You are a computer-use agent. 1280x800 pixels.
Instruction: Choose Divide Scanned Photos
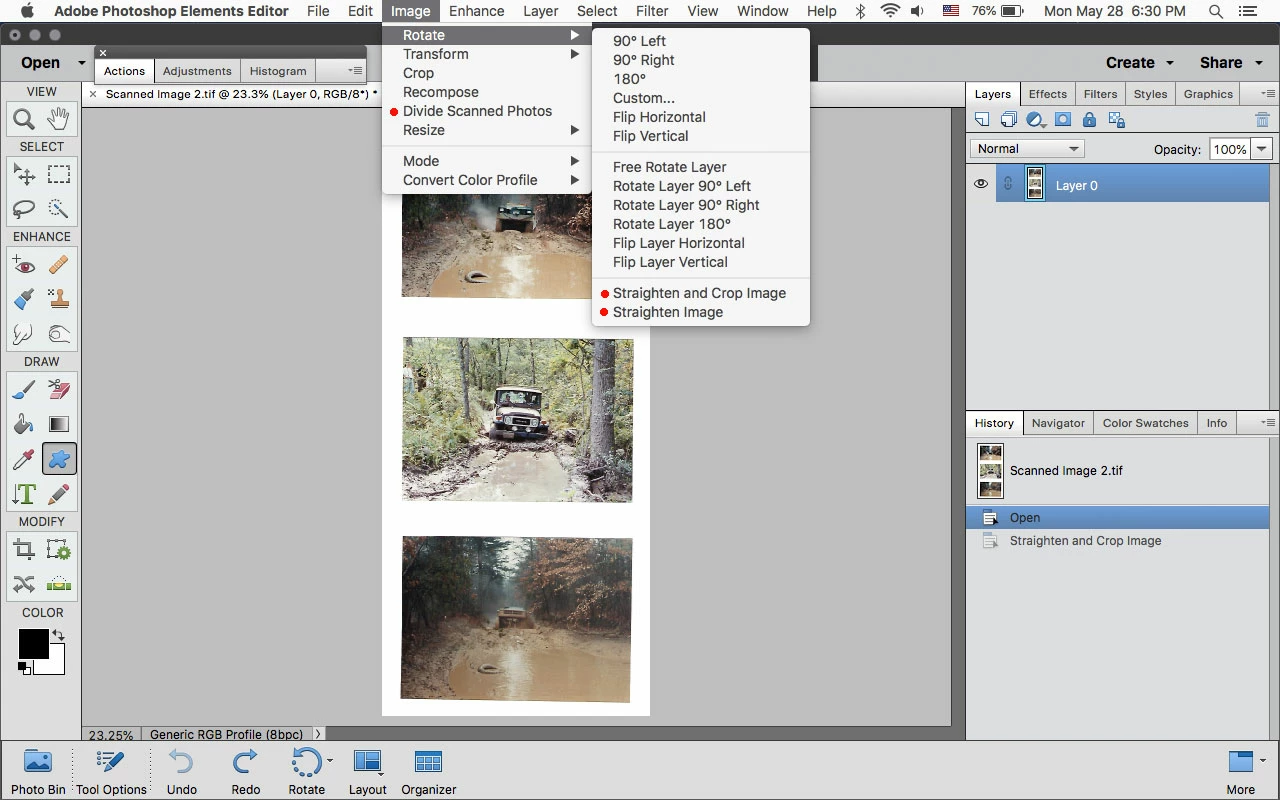tap(477, 111)
